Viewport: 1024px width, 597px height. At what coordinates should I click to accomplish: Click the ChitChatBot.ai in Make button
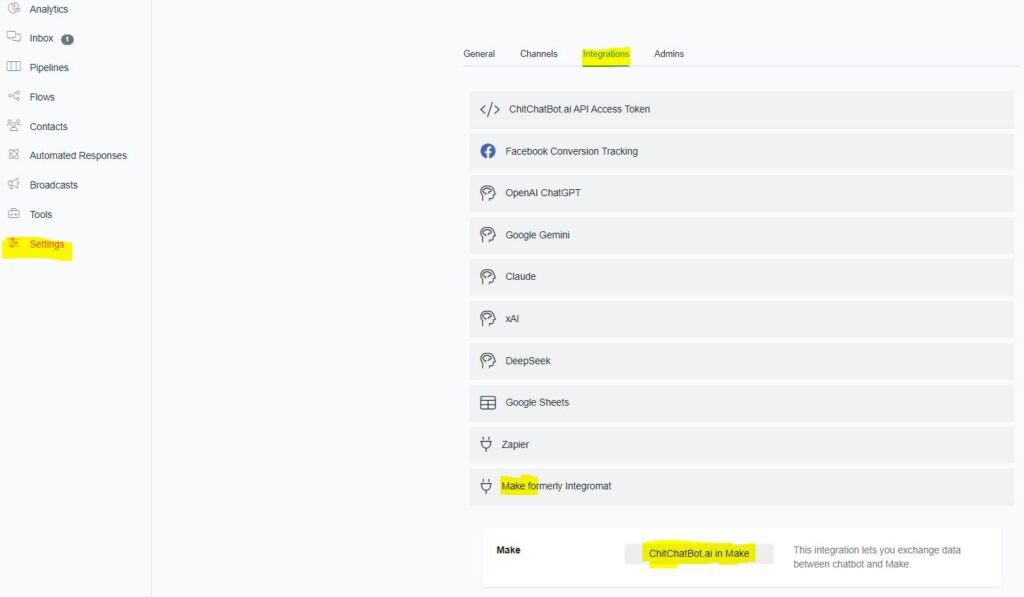click(699, 553)
